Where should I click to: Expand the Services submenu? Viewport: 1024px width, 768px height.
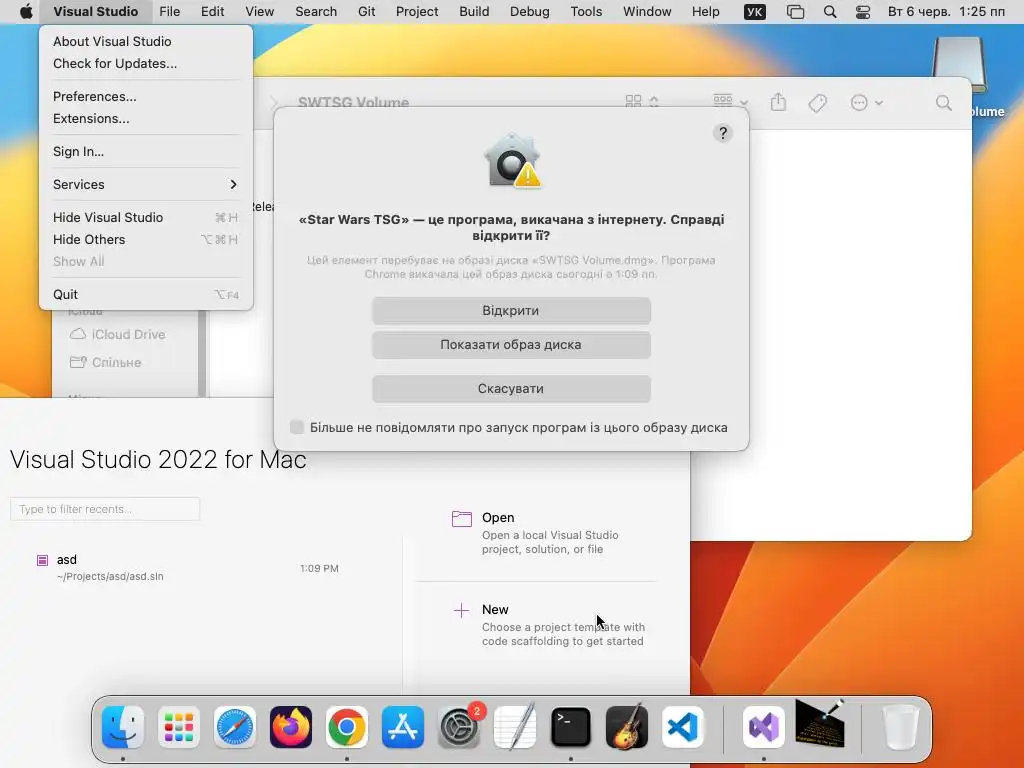145,184
